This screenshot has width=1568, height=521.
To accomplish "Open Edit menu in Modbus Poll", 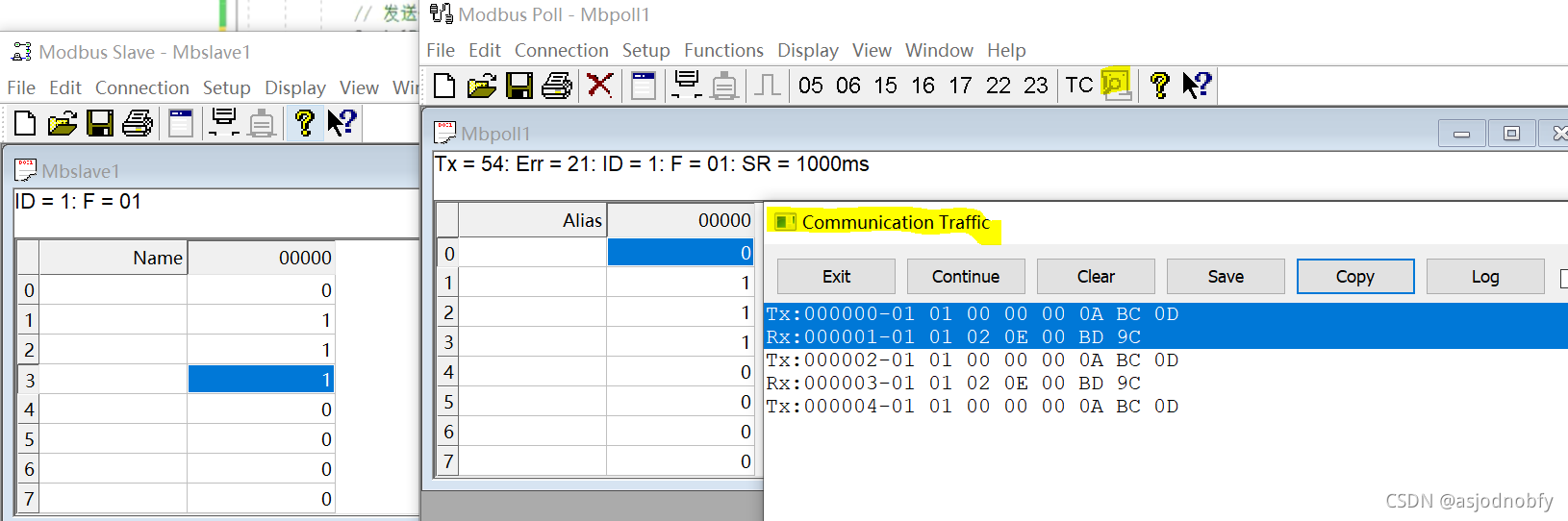I will (x=485, y=50).
